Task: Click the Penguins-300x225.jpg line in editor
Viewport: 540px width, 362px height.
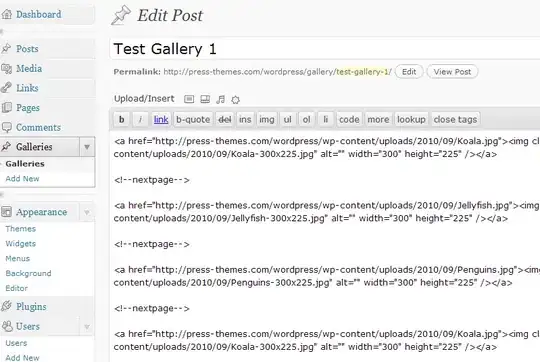Action: coord(313,283)
